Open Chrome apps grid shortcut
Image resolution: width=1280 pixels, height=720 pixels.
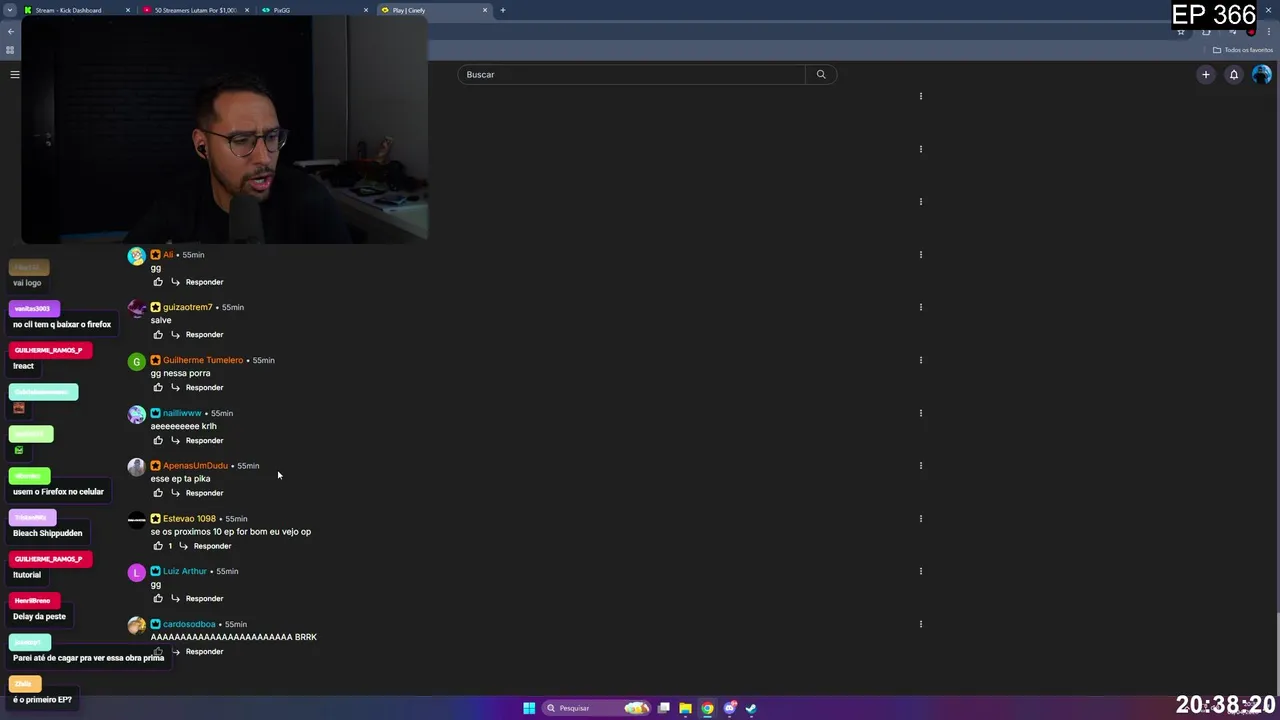tap(10, 50)
